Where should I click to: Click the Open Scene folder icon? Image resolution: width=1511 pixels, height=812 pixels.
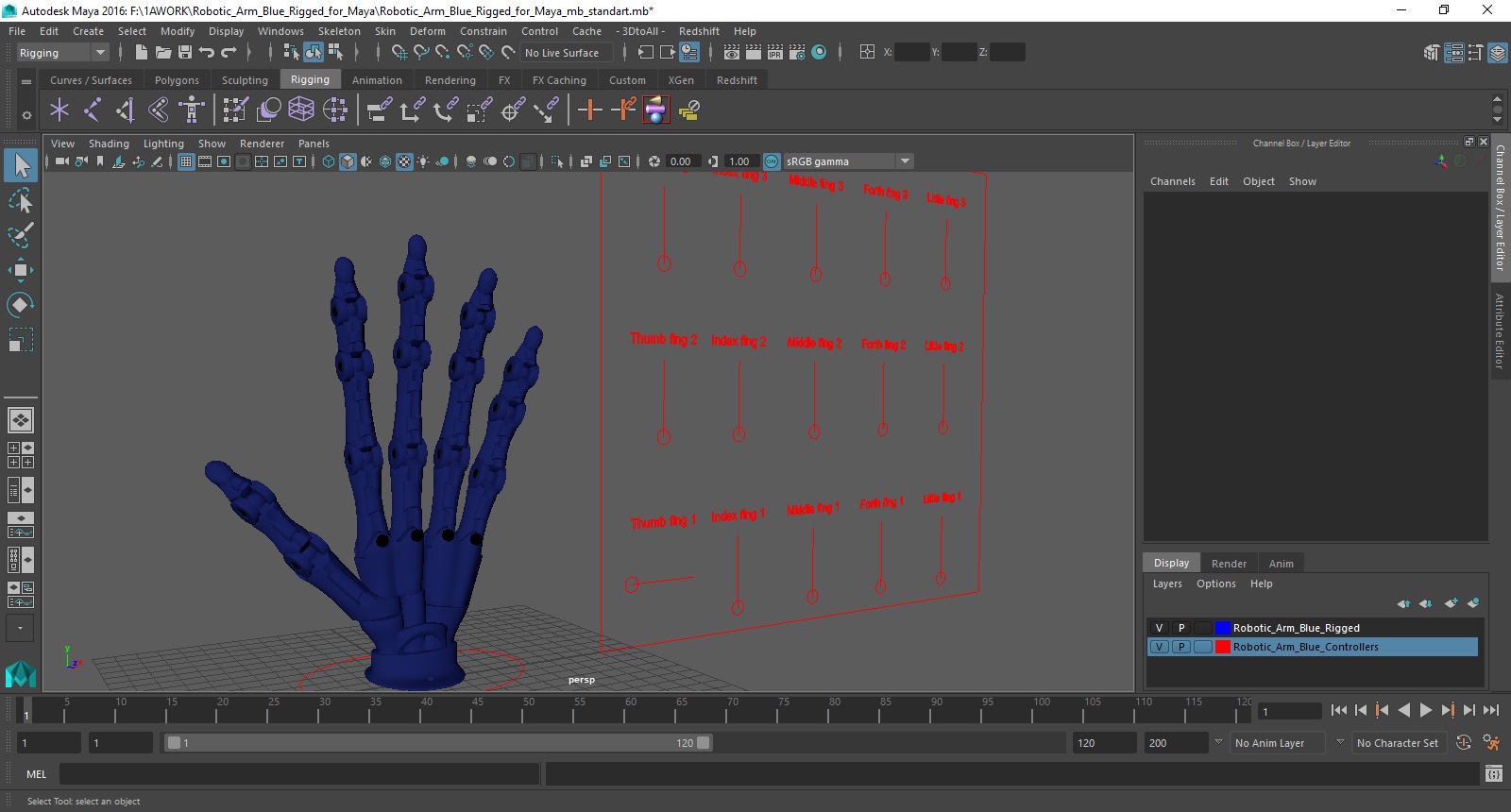coord(162,53)
